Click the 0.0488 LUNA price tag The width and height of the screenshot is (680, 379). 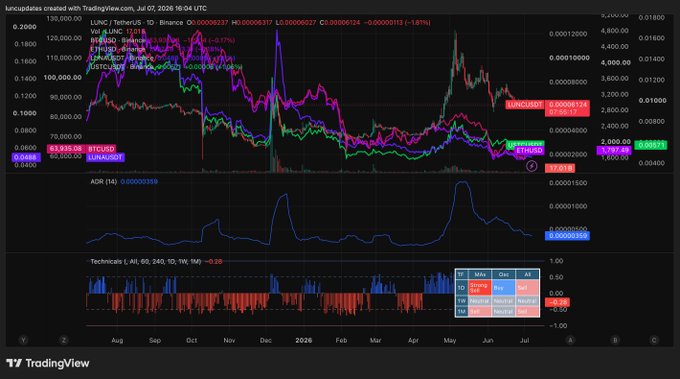(x=26, y=157)
